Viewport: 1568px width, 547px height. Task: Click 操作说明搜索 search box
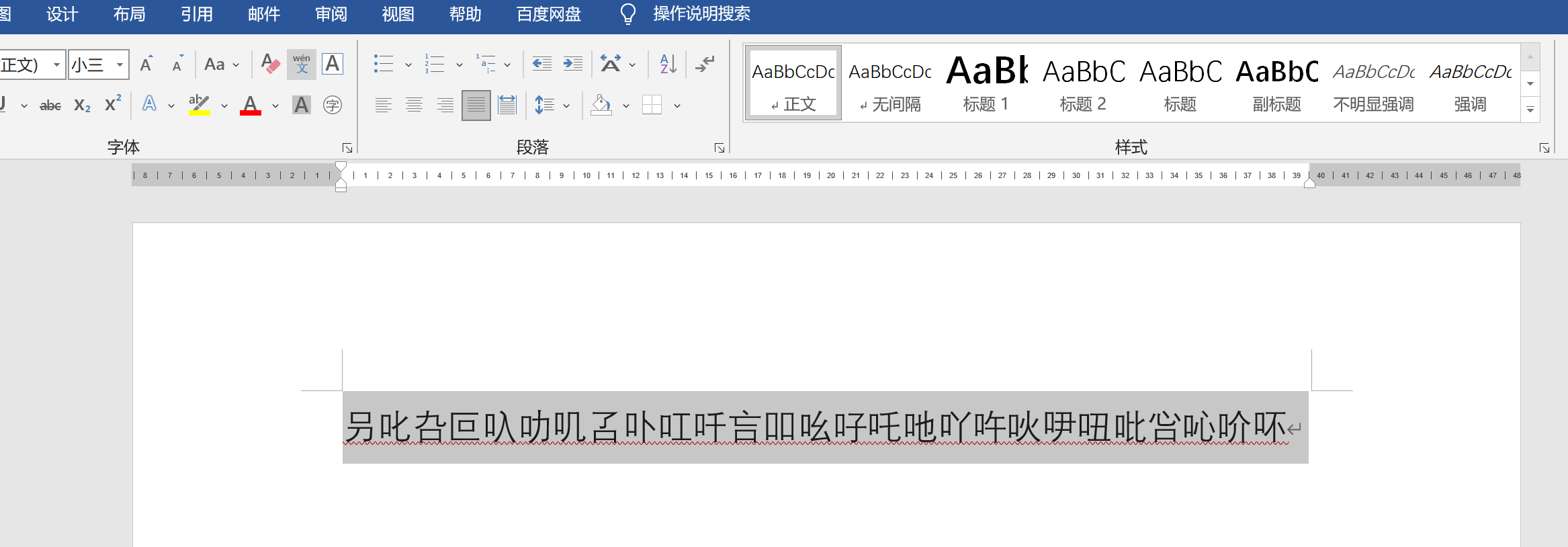coord(701,14)
